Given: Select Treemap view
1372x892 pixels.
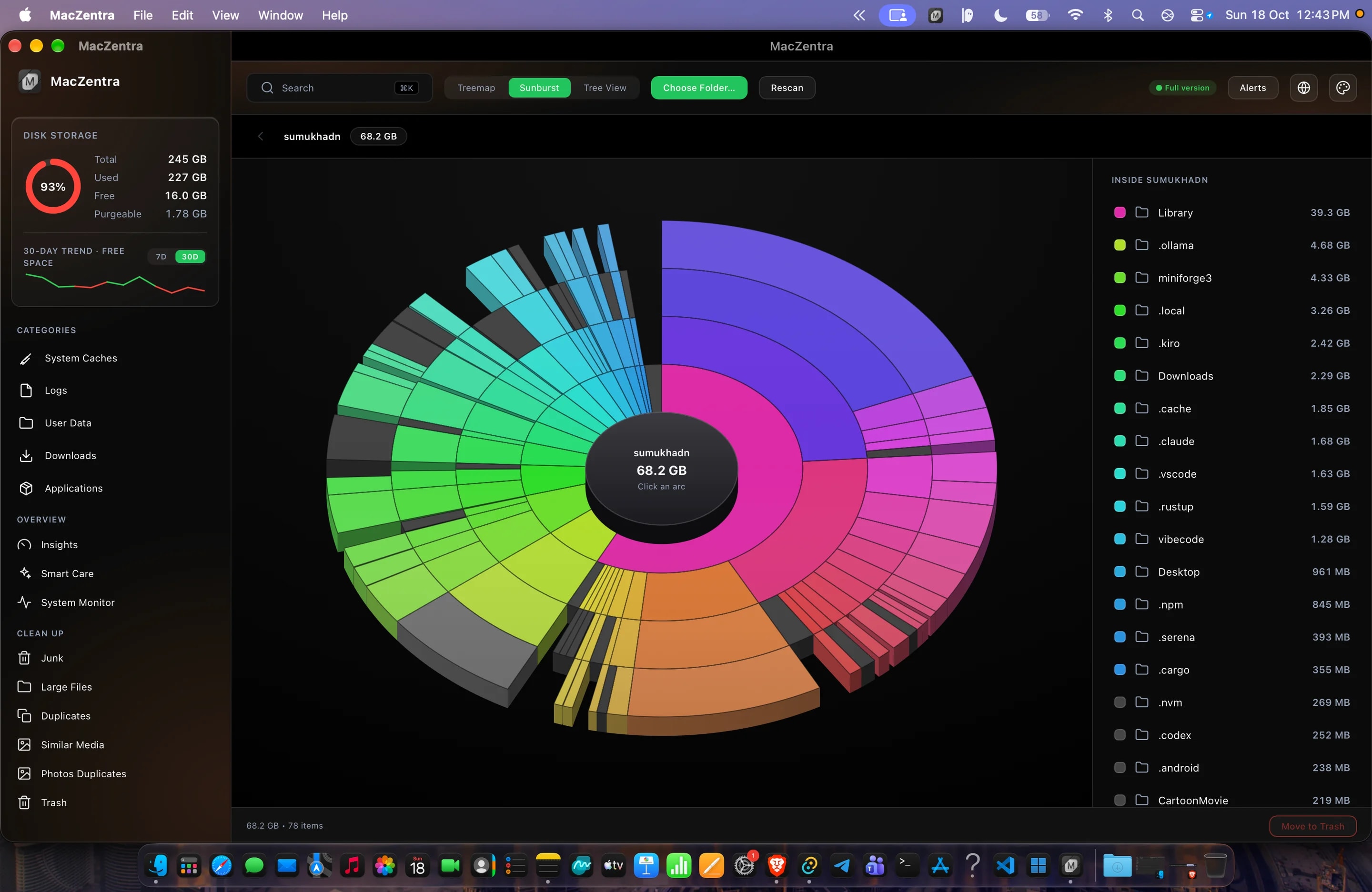Looking at the screenshot, I should point(476,88).
